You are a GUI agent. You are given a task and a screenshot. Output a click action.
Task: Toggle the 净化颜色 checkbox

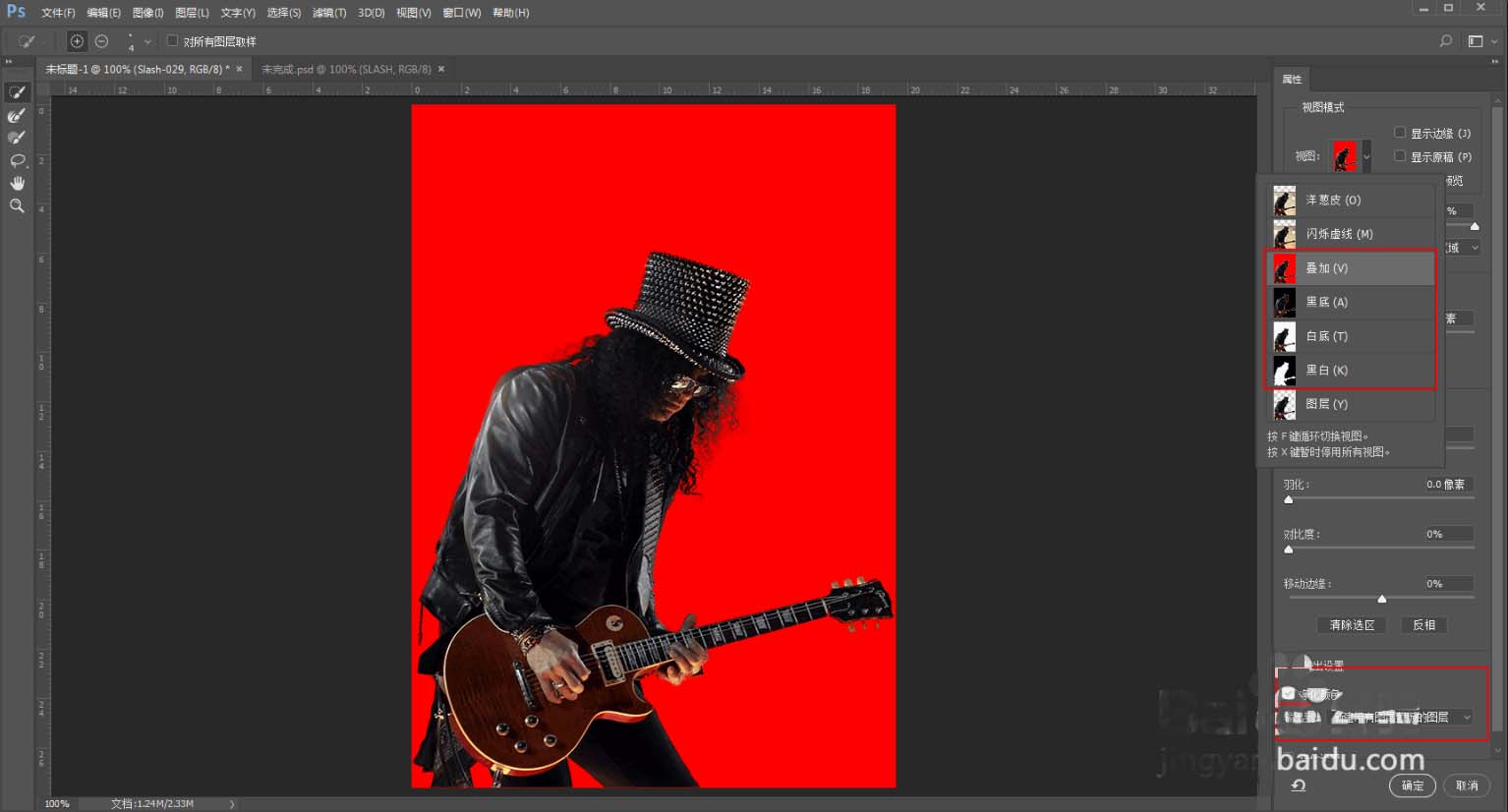1288,694
